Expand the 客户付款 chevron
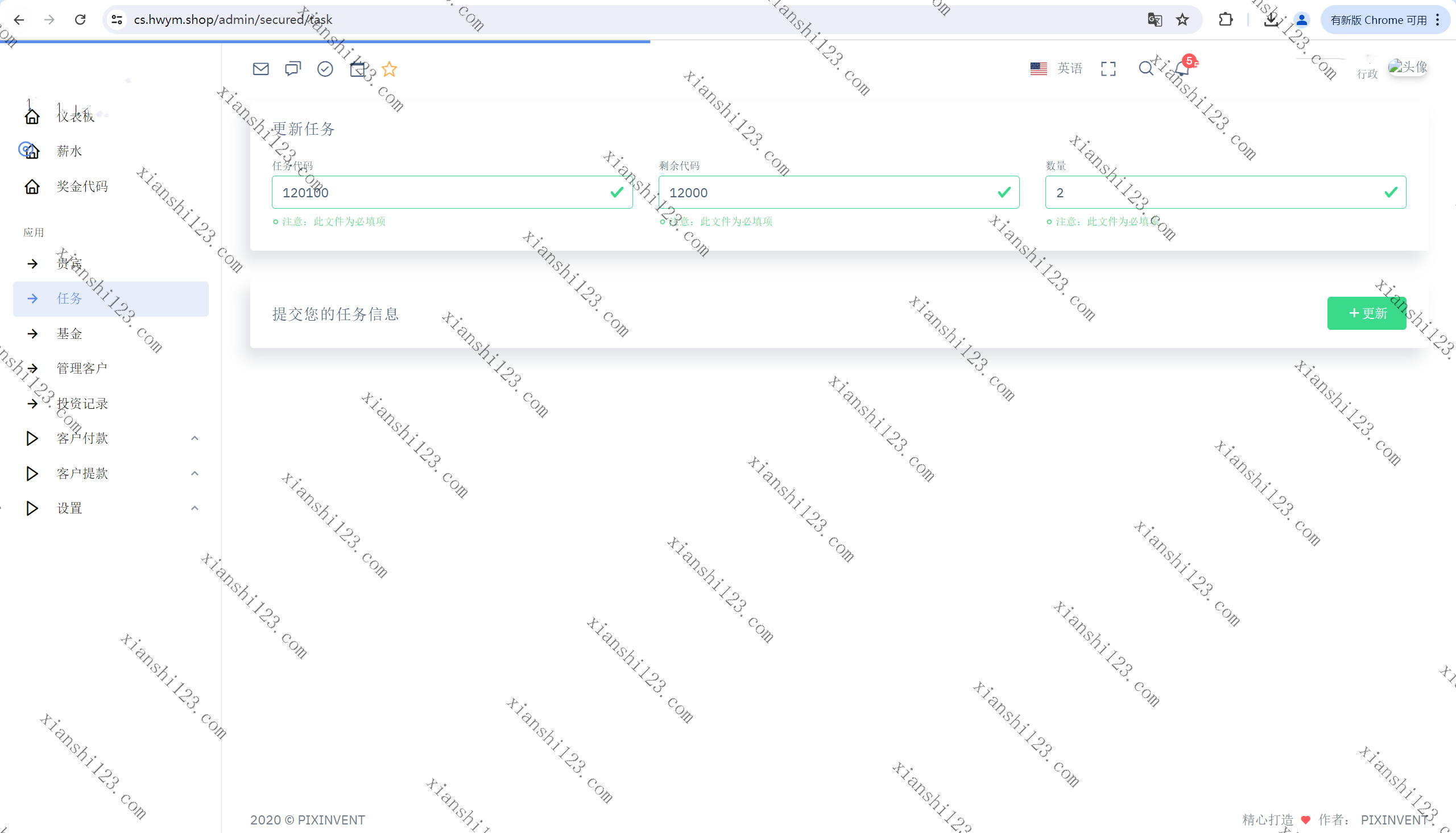 coord(195,438)
